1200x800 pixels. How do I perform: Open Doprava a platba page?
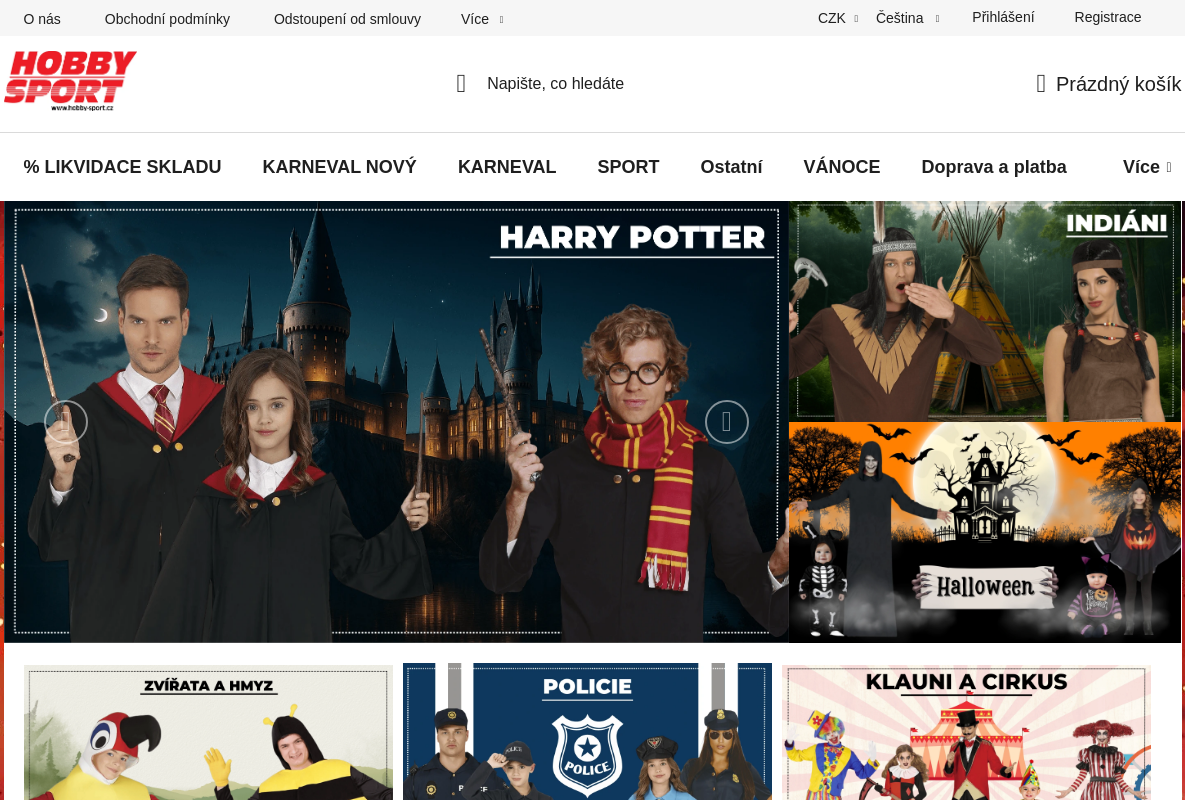tap(994, 167)
